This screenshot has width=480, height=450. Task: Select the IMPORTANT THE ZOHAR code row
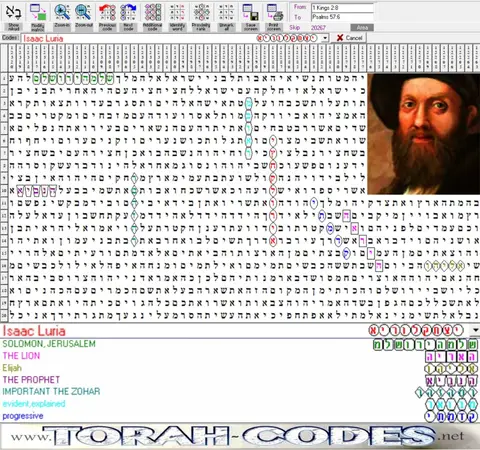(240, 392)
